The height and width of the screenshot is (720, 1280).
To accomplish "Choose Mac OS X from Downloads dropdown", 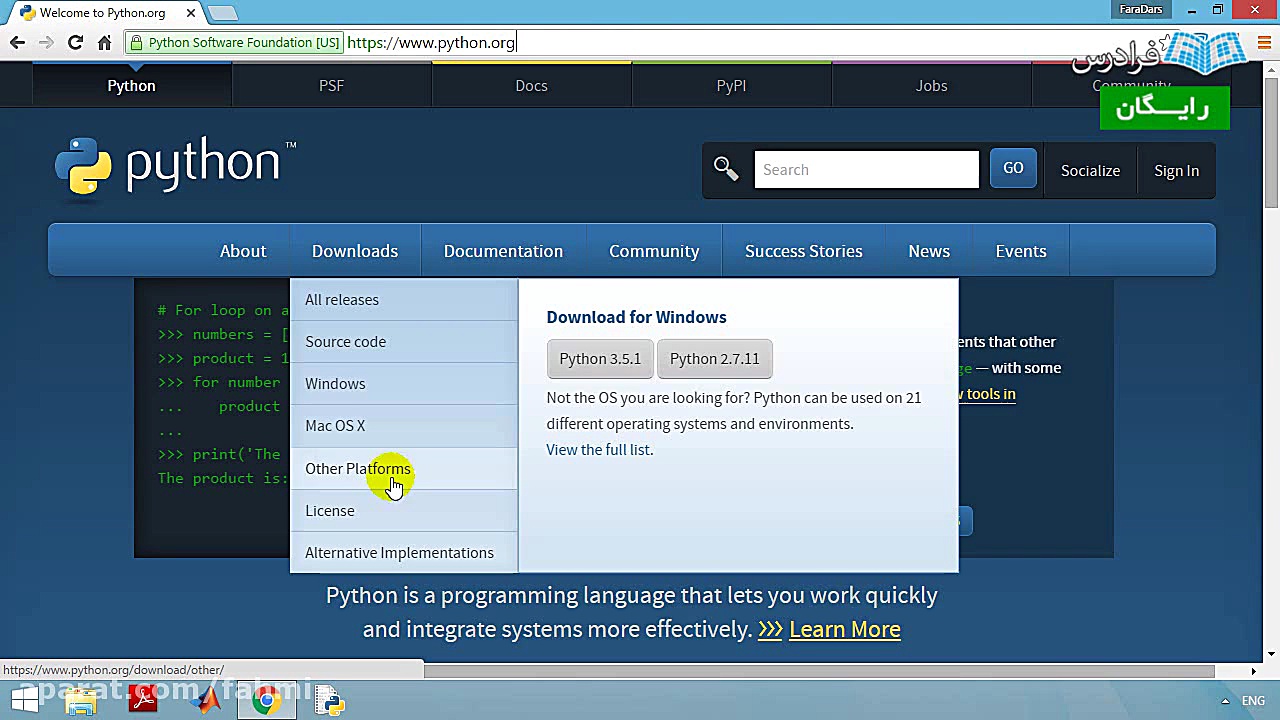I will [404, 426].
